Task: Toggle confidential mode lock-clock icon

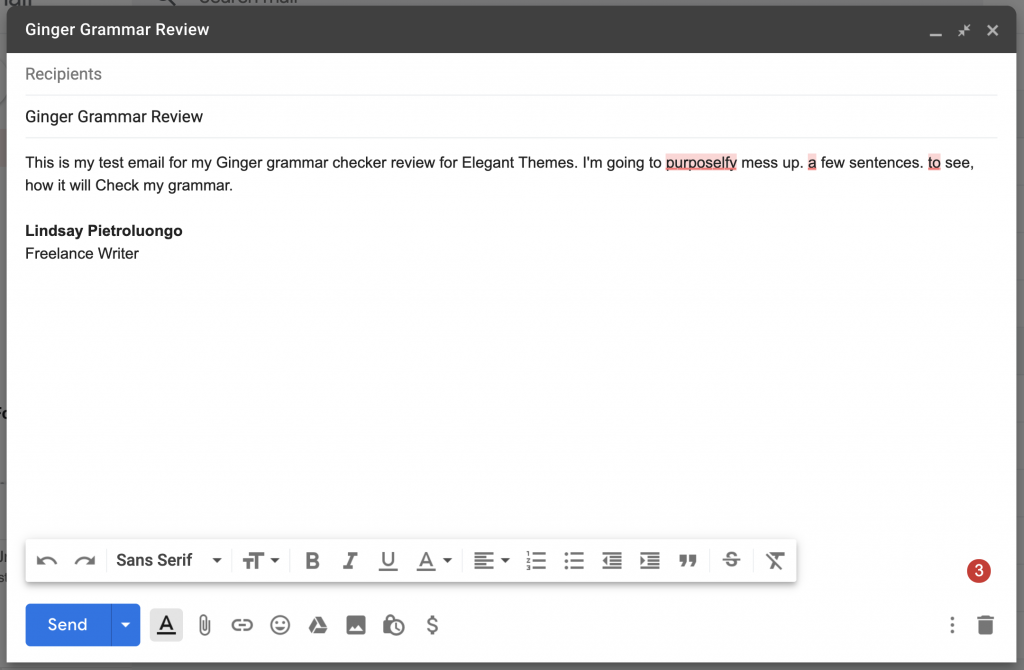Action: pos(394,625)
